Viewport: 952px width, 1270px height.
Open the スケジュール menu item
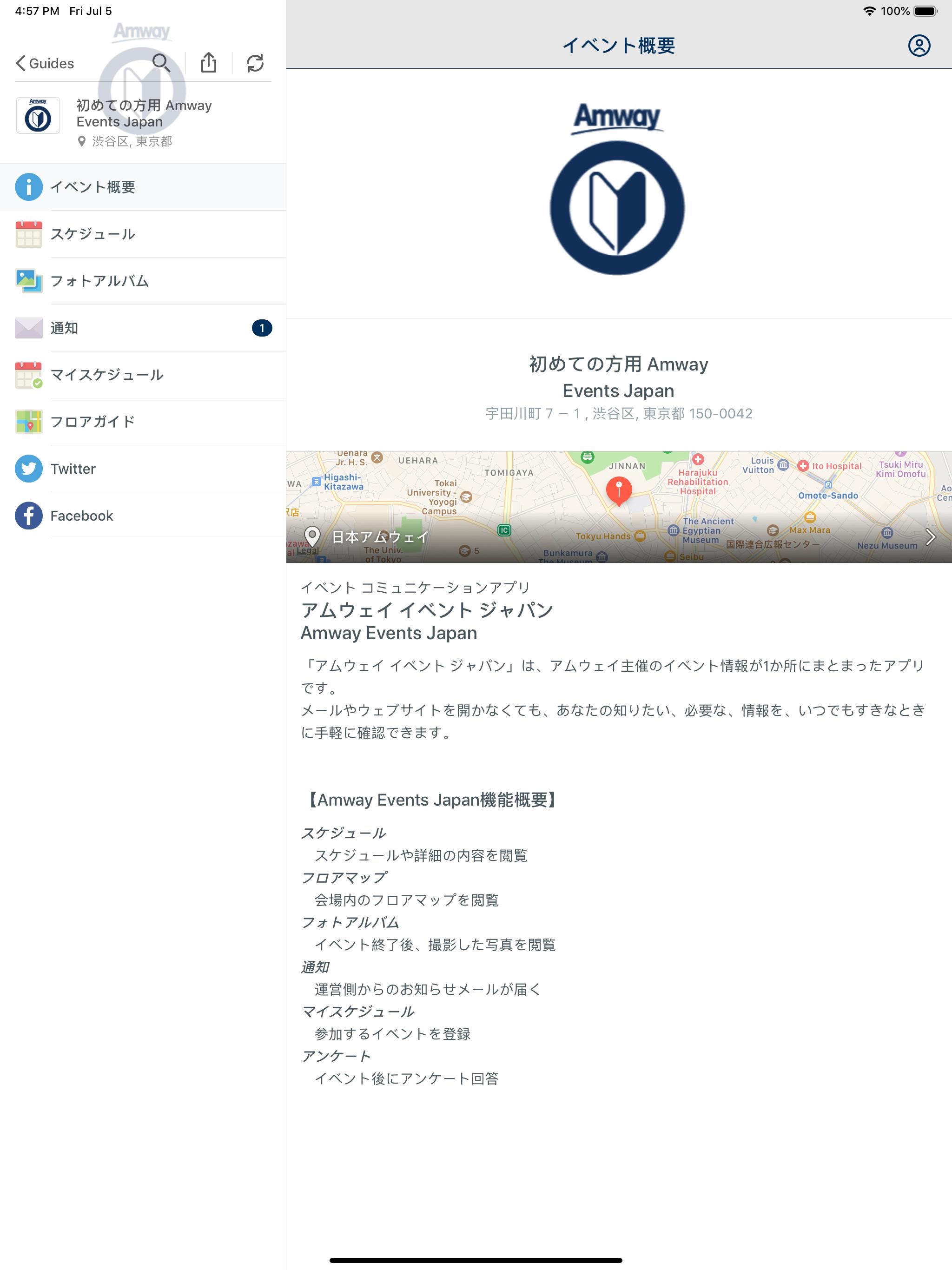[x=143, y=234]
